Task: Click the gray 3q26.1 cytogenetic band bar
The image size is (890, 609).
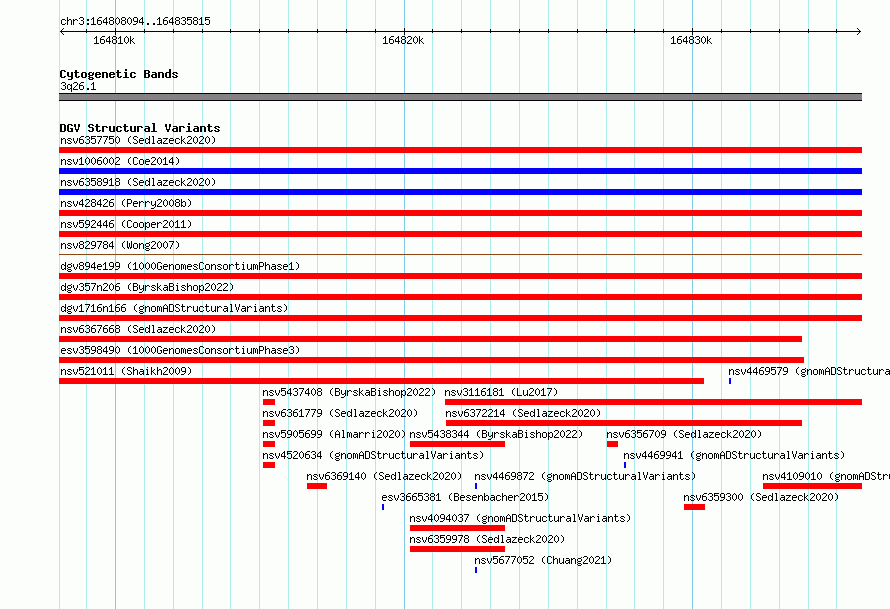Action: (x=460, y=97)
